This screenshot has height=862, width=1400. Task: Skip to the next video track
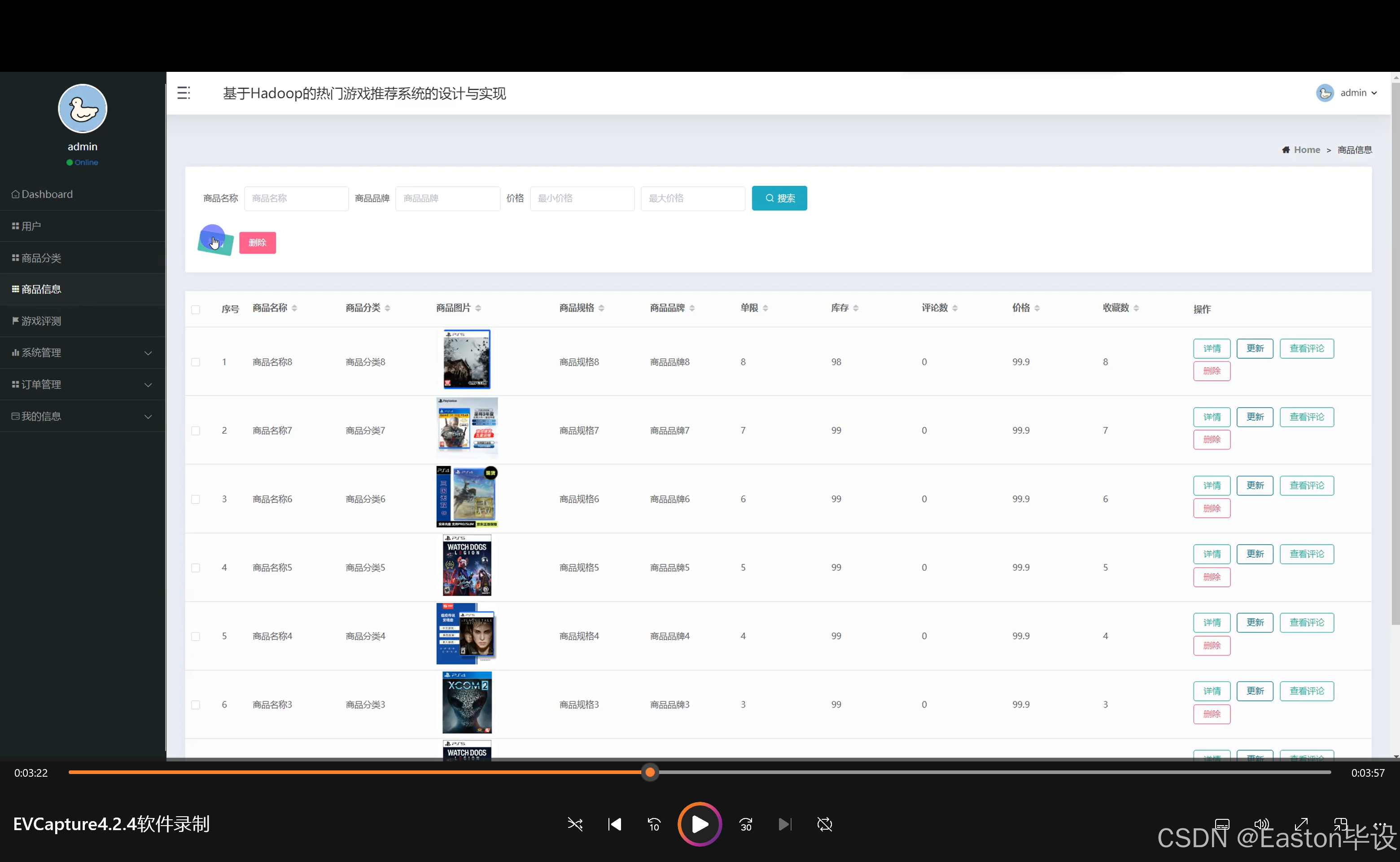coord(785,824)
